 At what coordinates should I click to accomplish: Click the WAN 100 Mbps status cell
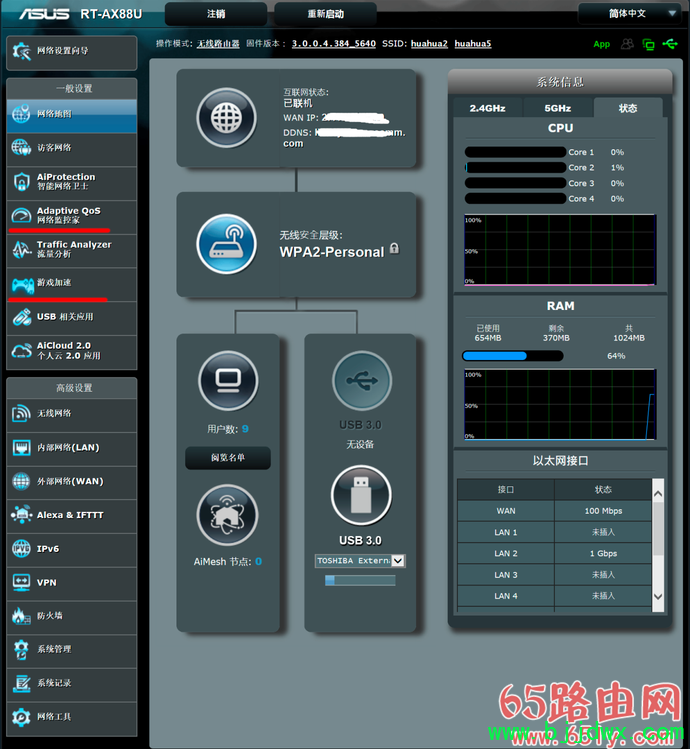[x=603, y=511]
